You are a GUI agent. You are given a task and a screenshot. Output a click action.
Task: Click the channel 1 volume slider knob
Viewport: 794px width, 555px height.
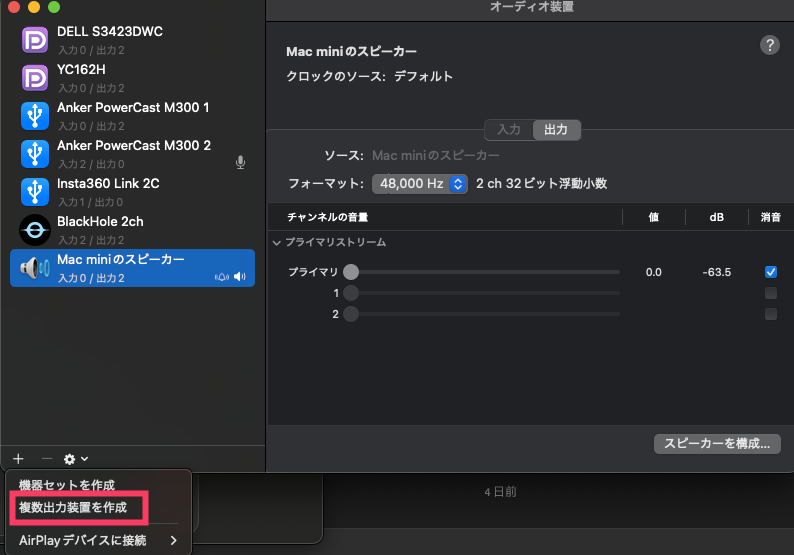point(351,293)
